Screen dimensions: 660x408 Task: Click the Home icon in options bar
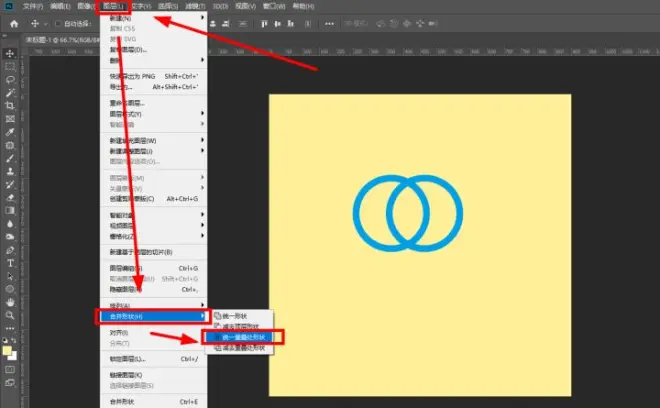(x=14, y=24)
